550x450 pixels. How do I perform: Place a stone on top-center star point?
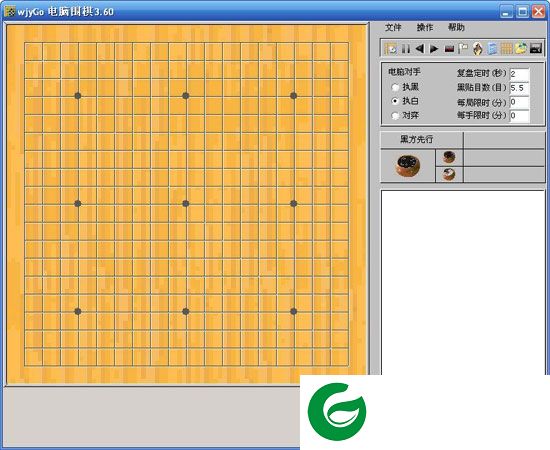[186, 96]
